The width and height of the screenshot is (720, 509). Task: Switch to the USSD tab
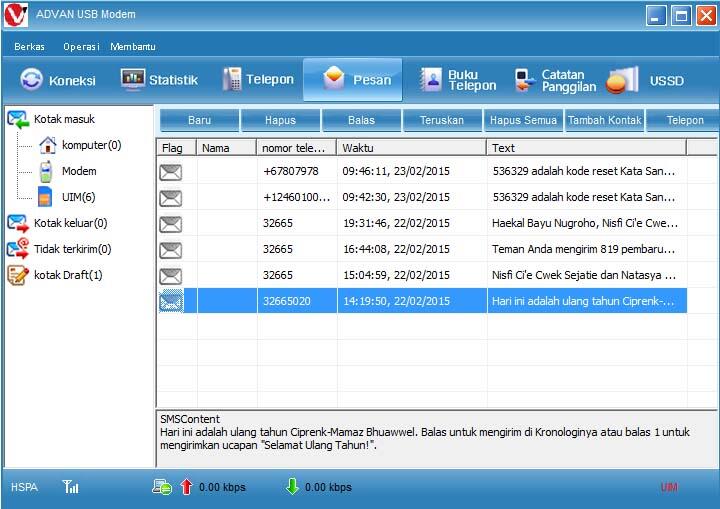[645, 80]
